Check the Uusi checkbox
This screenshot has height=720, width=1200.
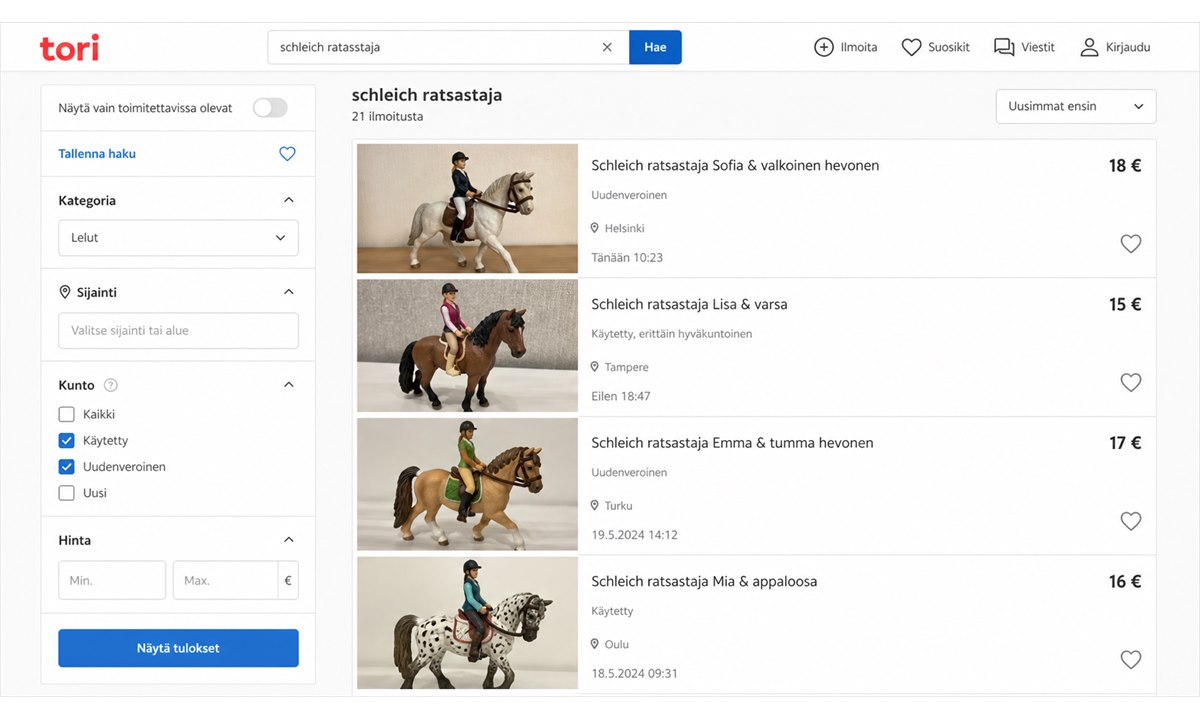(x=67, y=492)
